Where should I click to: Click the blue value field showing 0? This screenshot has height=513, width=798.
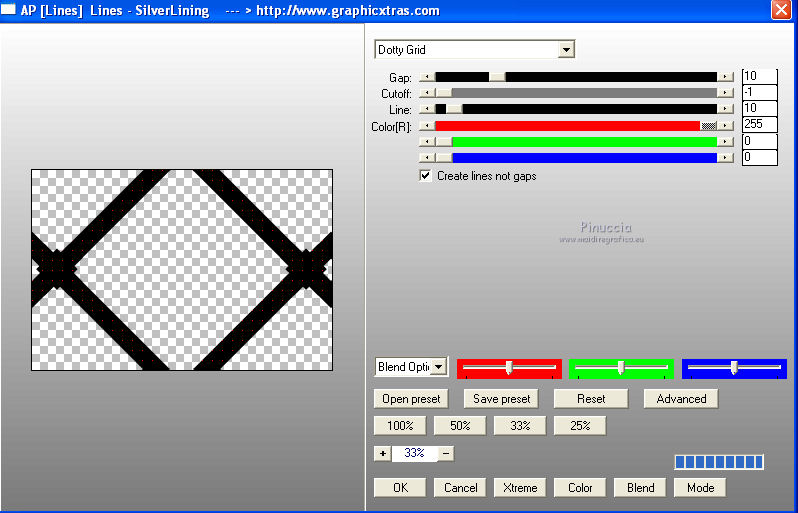pos(759,157)
